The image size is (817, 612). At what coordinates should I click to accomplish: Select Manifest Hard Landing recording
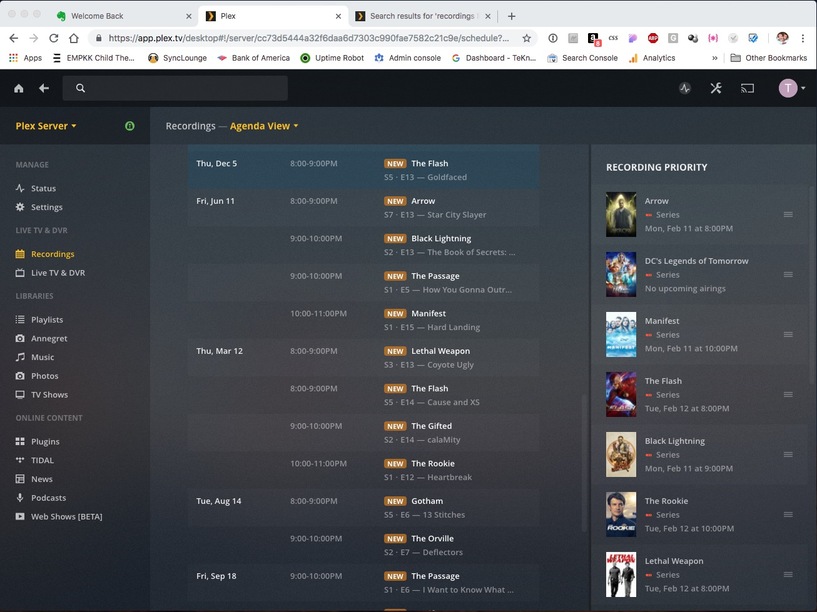click(x=363, y=320)
